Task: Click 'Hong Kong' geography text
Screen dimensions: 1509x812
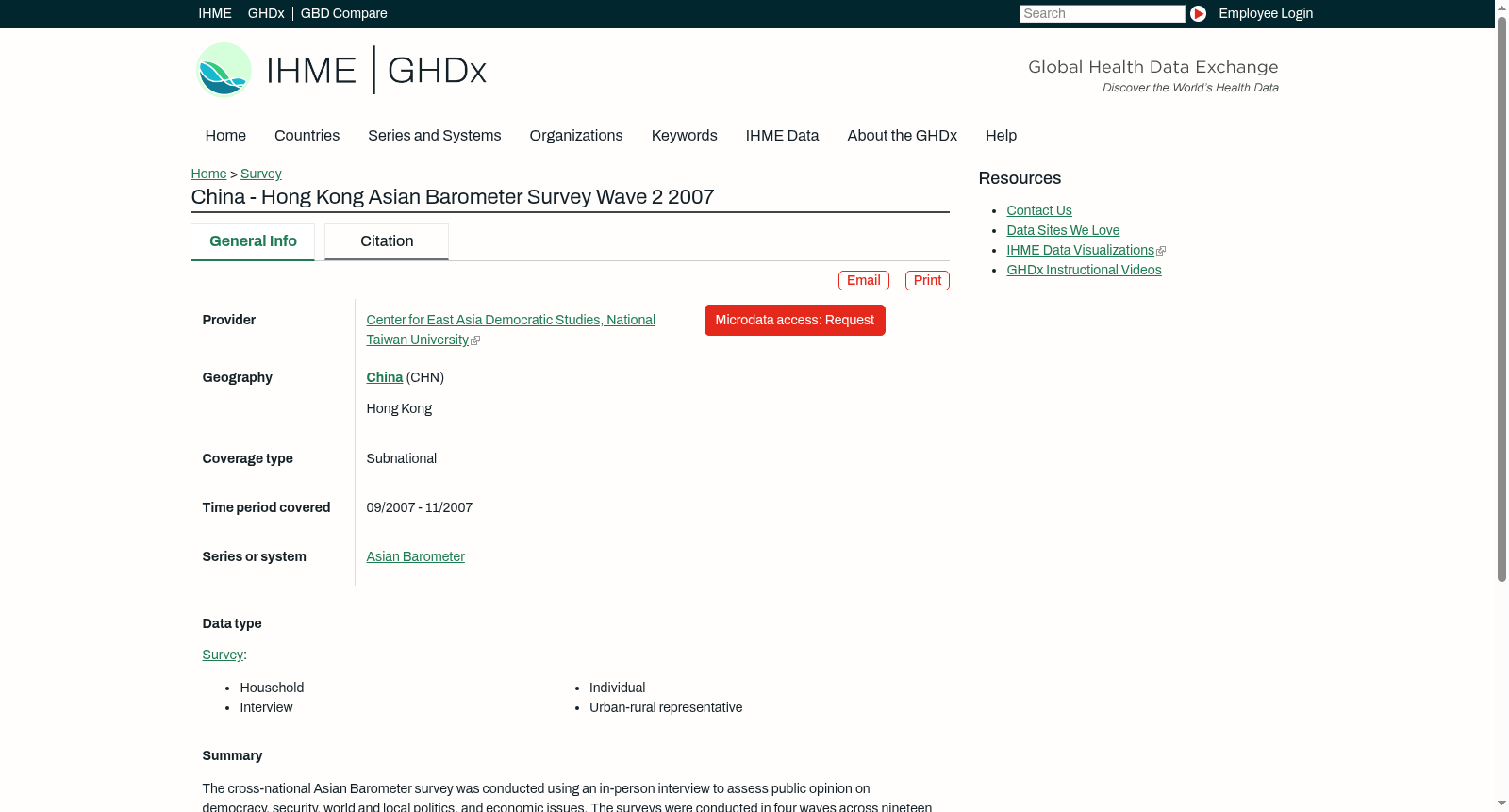Action: point(399,408)
